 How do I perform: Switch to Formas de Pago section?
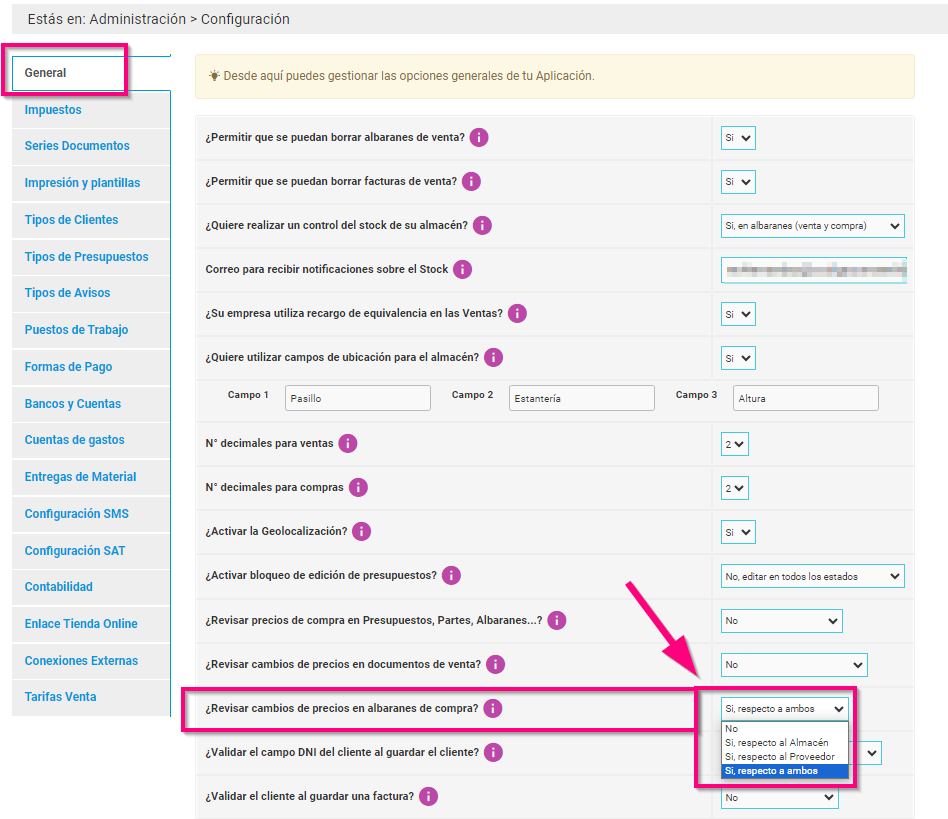[68, 367]
